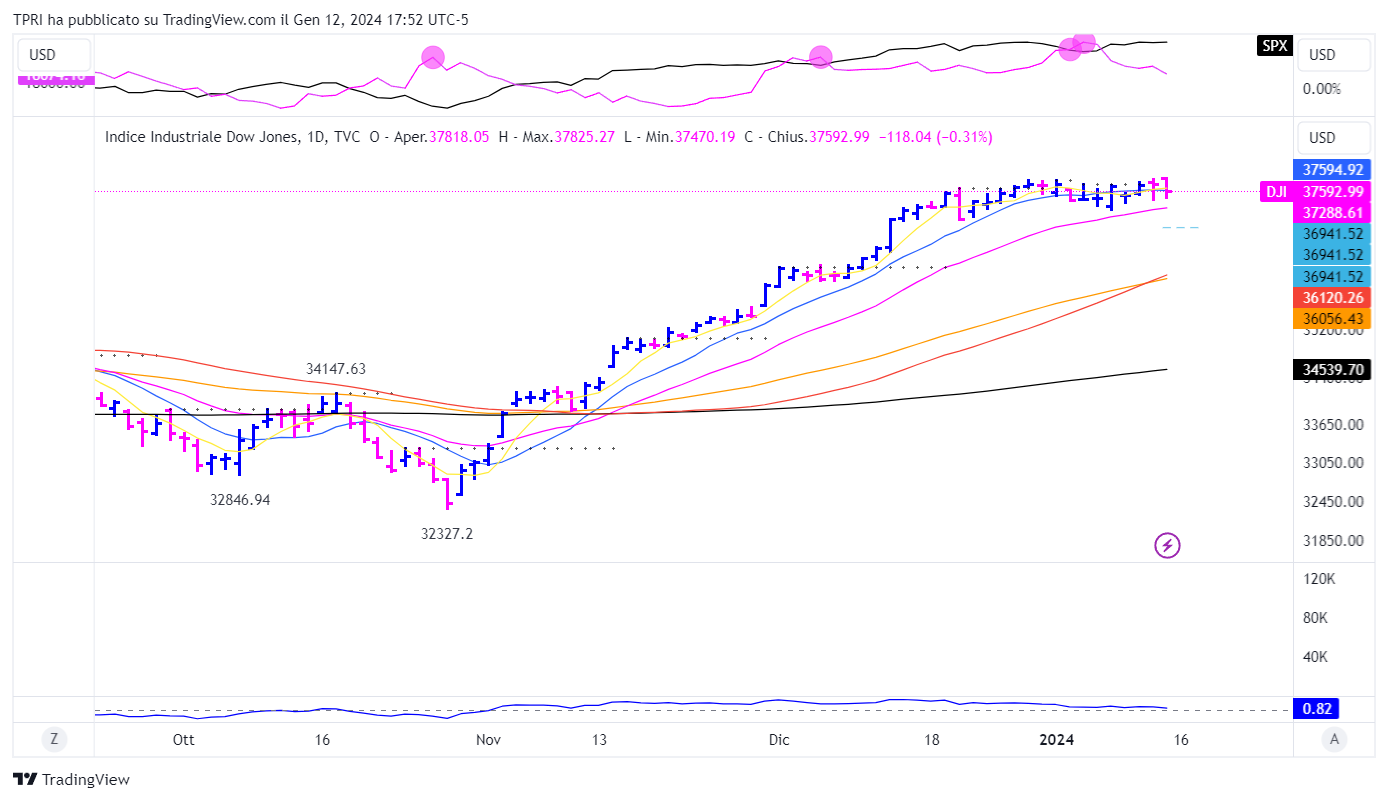The image size is (1388, 801).
Task: Click the 32327.2 low price label
Action: (x=447, y=534)
